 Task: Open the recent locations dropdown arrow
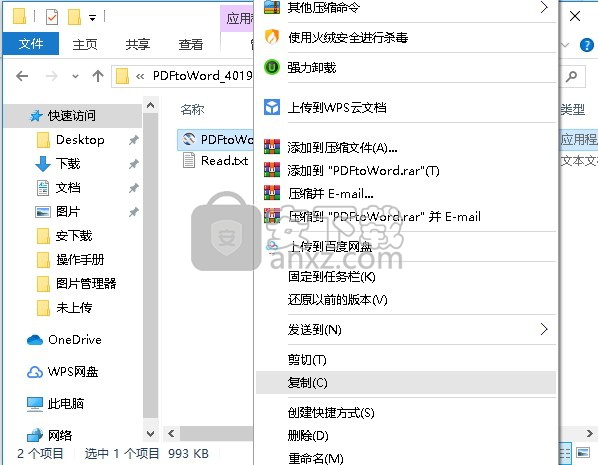[x=76, y=77]
